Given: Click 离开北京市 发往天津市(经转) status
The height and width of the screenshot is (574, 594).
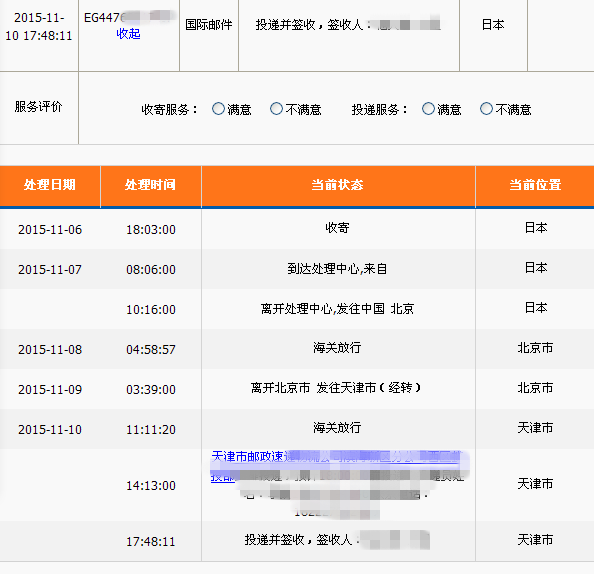Looking at the screenshot, I should click(x=336, y=388).
